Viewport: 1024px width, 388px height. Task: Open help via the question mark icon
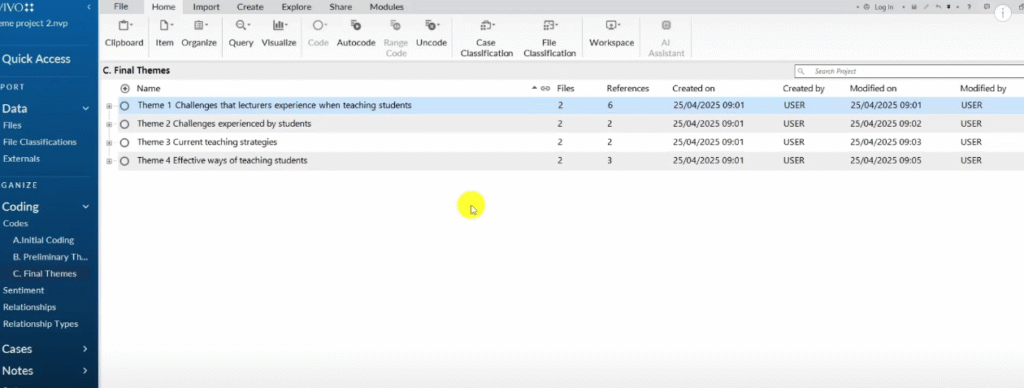tap(969, 7)
